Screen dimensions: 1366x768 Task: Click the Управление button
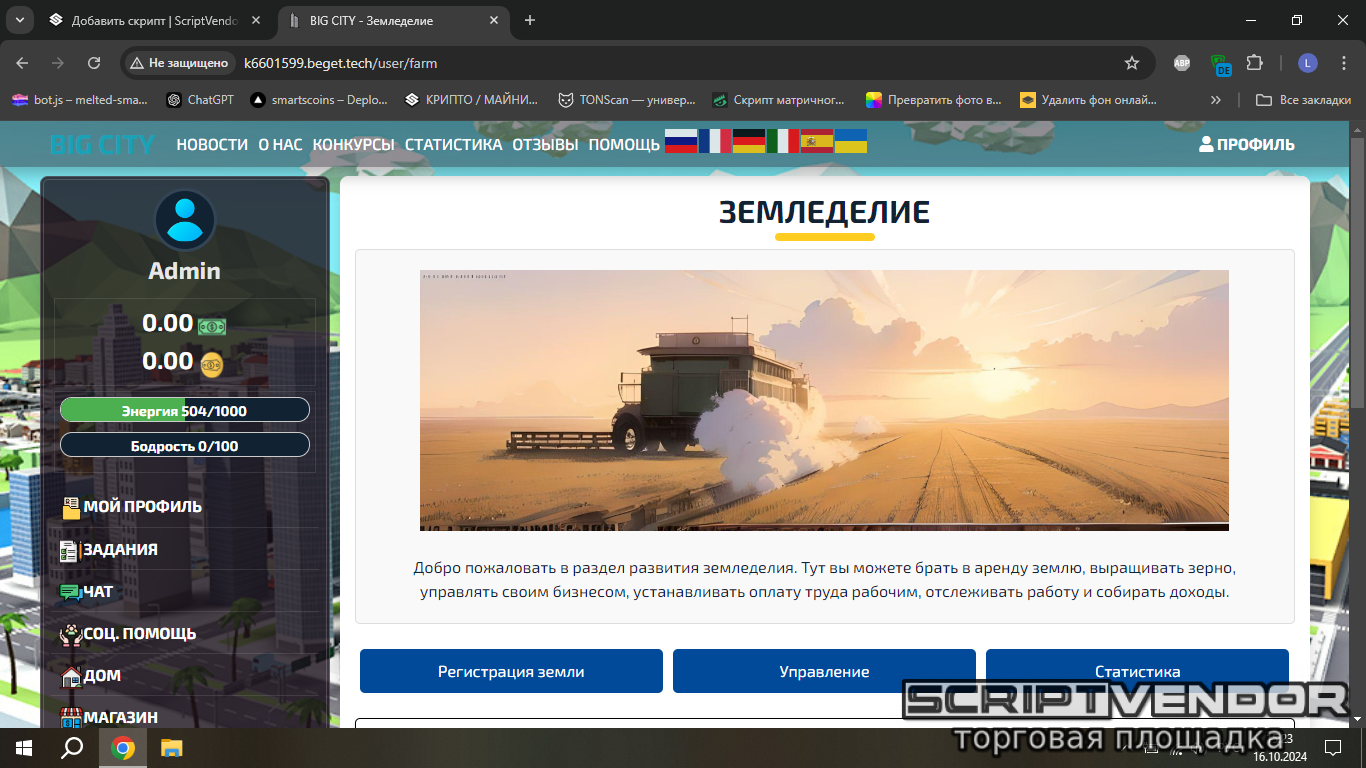(x=824, y=671)
